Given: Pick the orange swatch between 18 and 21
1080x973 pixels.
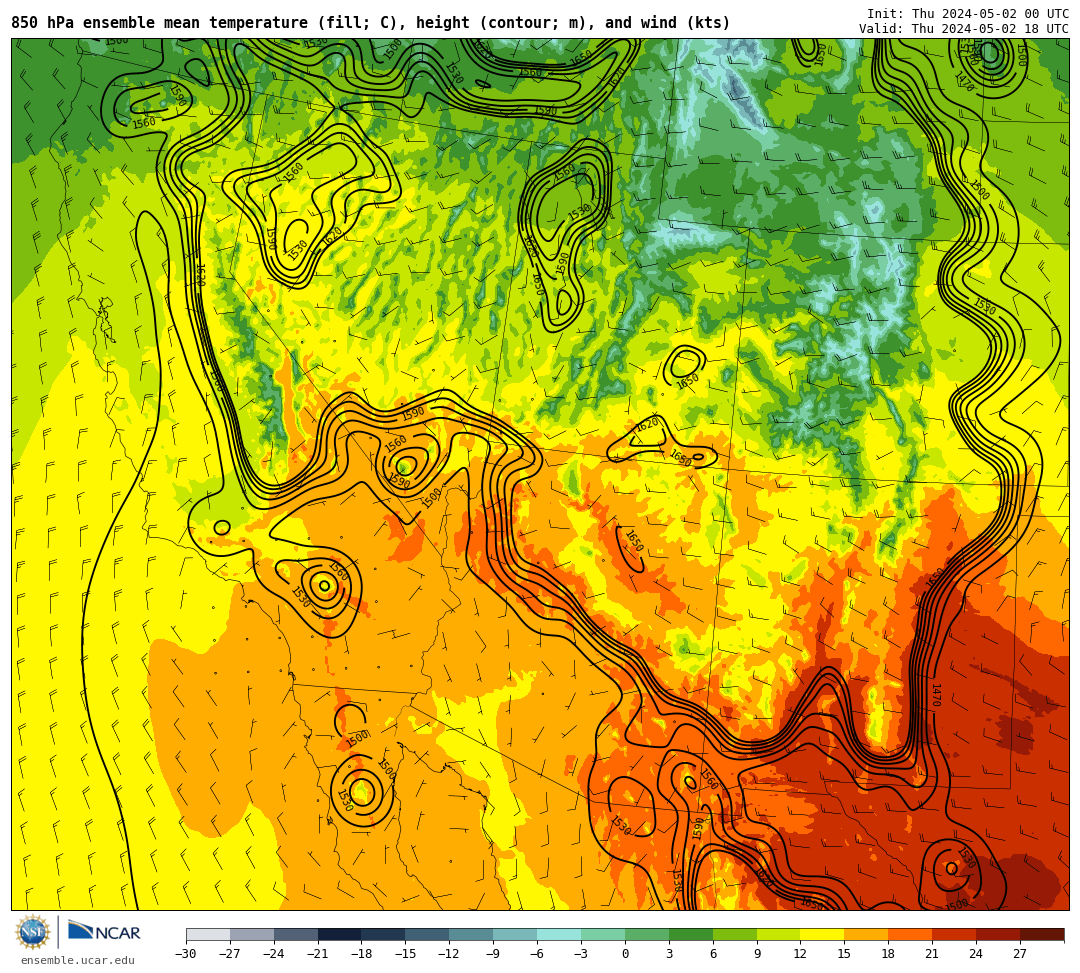Looking at the screenshot, I should (x=911, y=934).
